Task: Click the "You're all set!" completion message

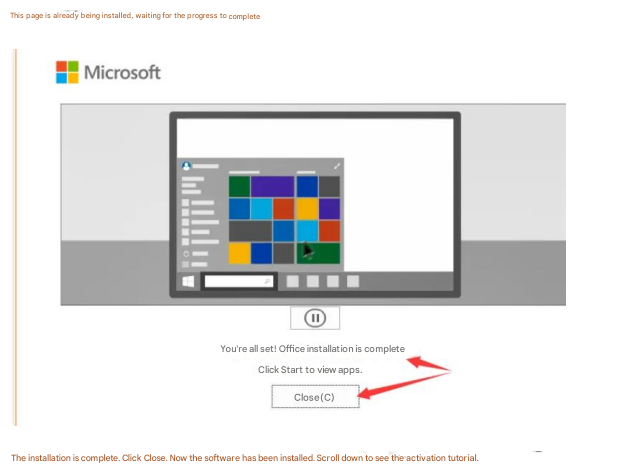Action: click(312, 348)
